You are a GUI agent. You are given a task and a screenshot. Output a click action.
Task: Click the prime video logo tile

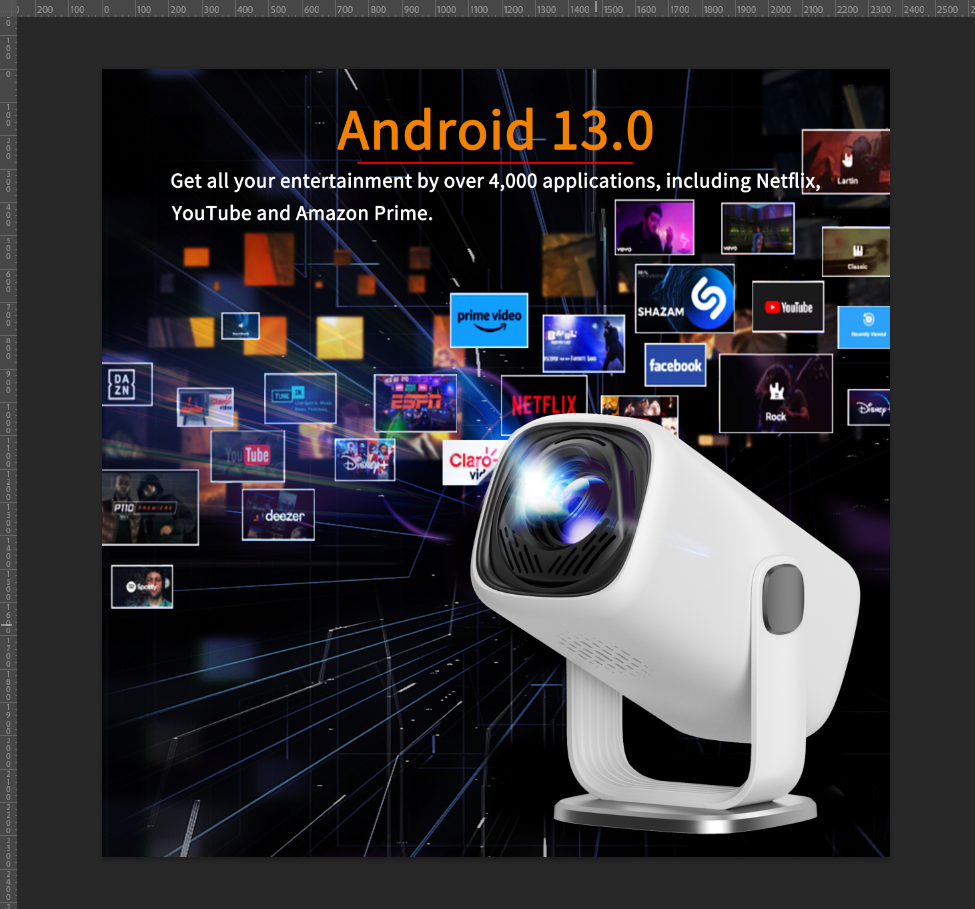(488, 320)
